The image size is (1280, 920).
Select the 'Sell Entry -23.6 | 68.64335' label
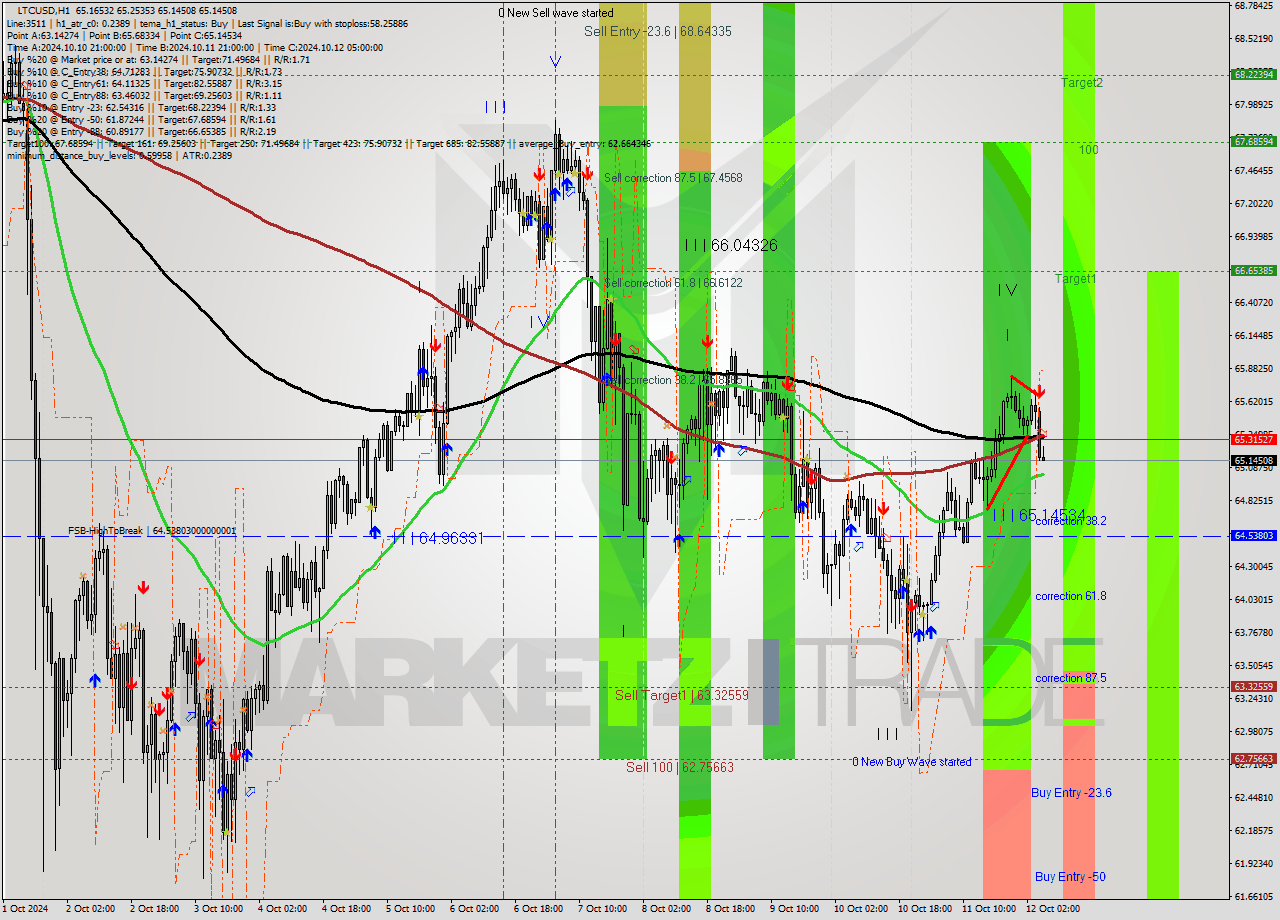(x=658, y=32)
